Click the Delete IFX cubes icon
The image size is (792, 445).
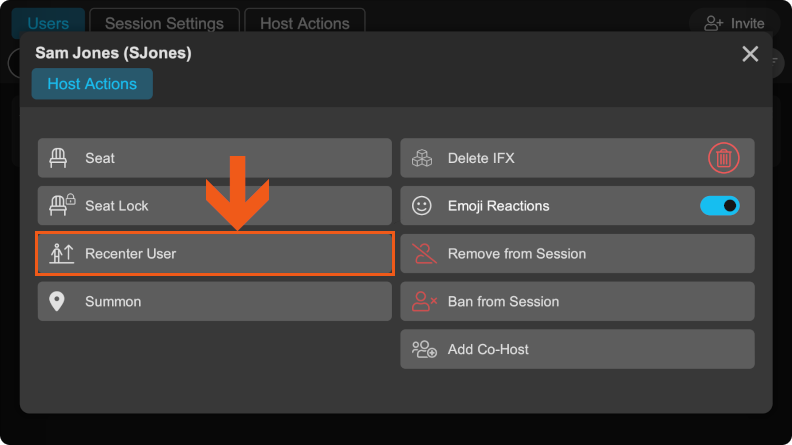point(423,158)
